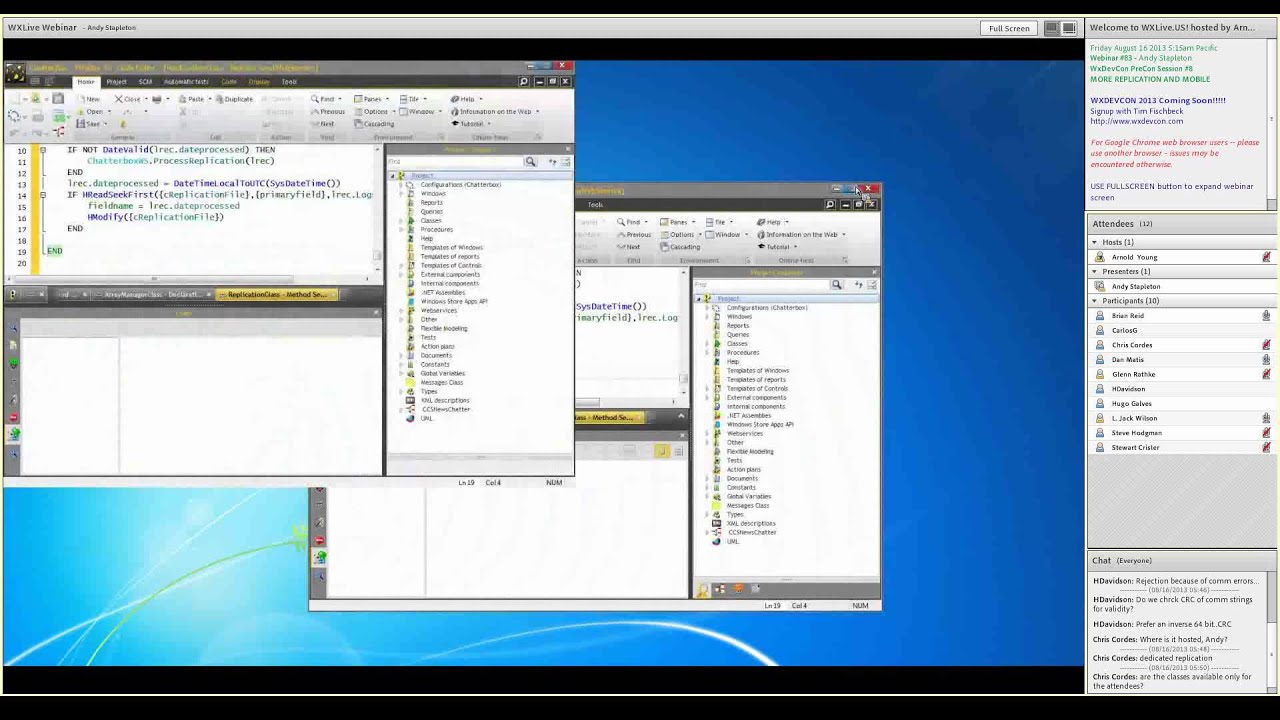Click Arnold Young's muted microphone icon
The width and height of the screenshot is (1280, 720).
pyautogui.click(x=1266, y=257)
